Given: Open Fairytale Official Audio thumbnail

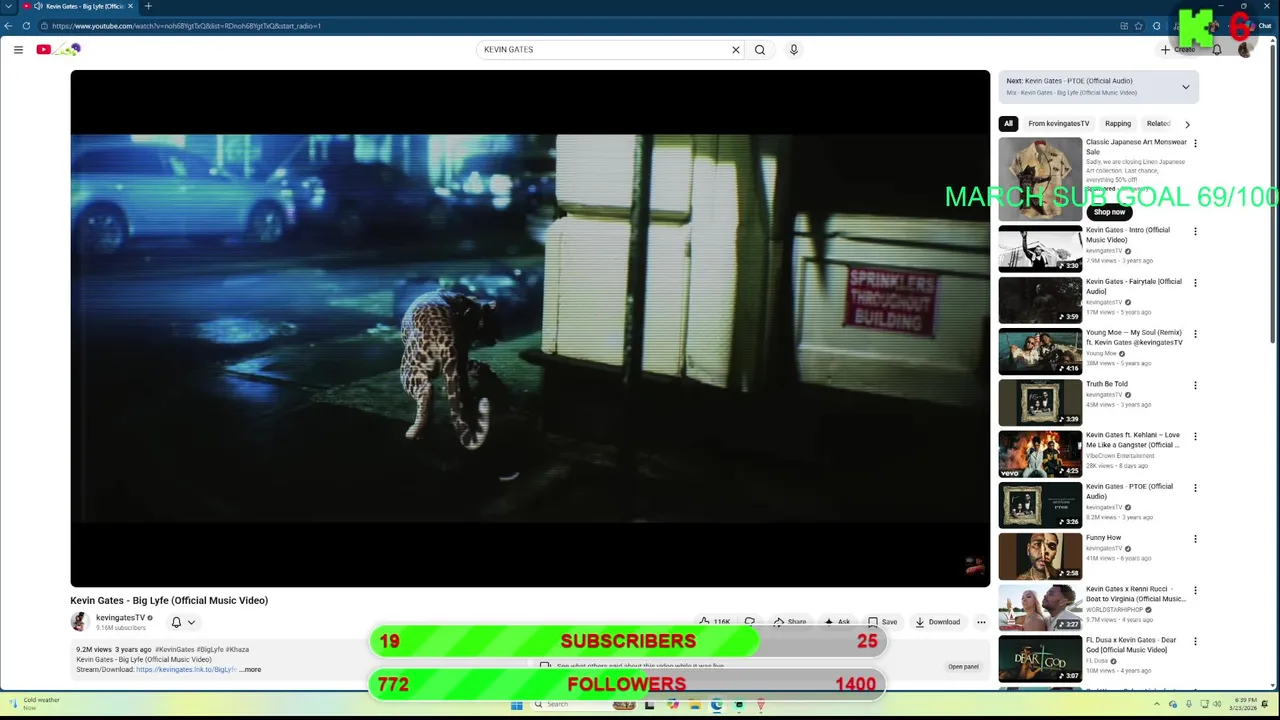Looking at the screenshot, I should pos(1040,300).
